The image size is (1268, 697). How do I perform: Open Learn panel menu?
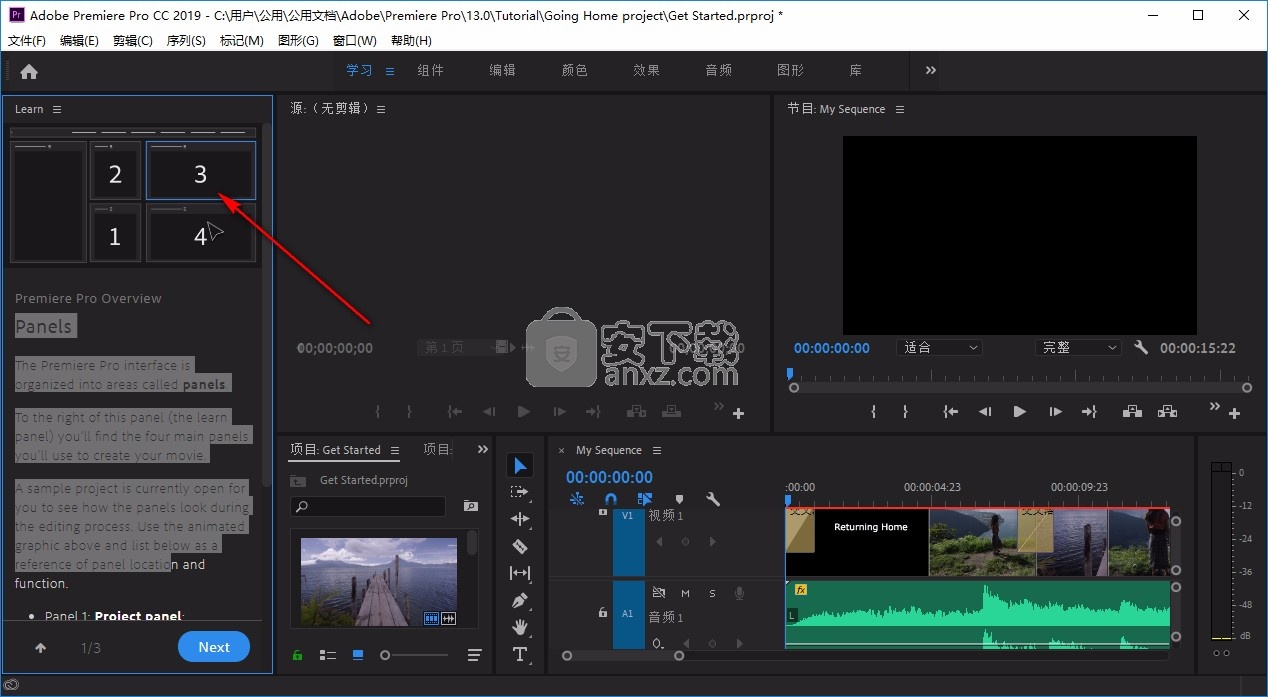57,109
